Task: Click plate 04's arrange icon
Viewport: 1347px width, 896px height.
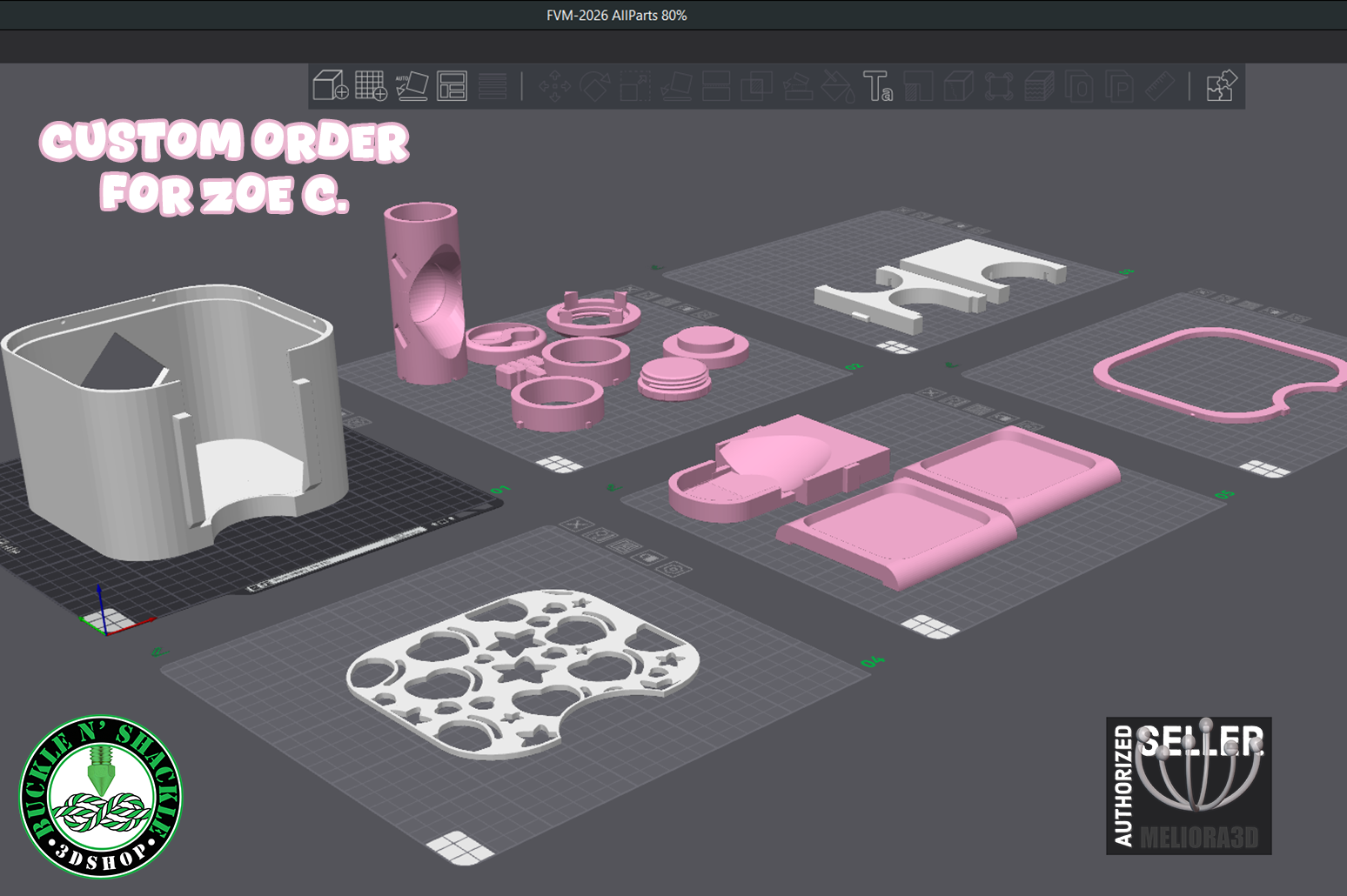Action: pos(624,547)
